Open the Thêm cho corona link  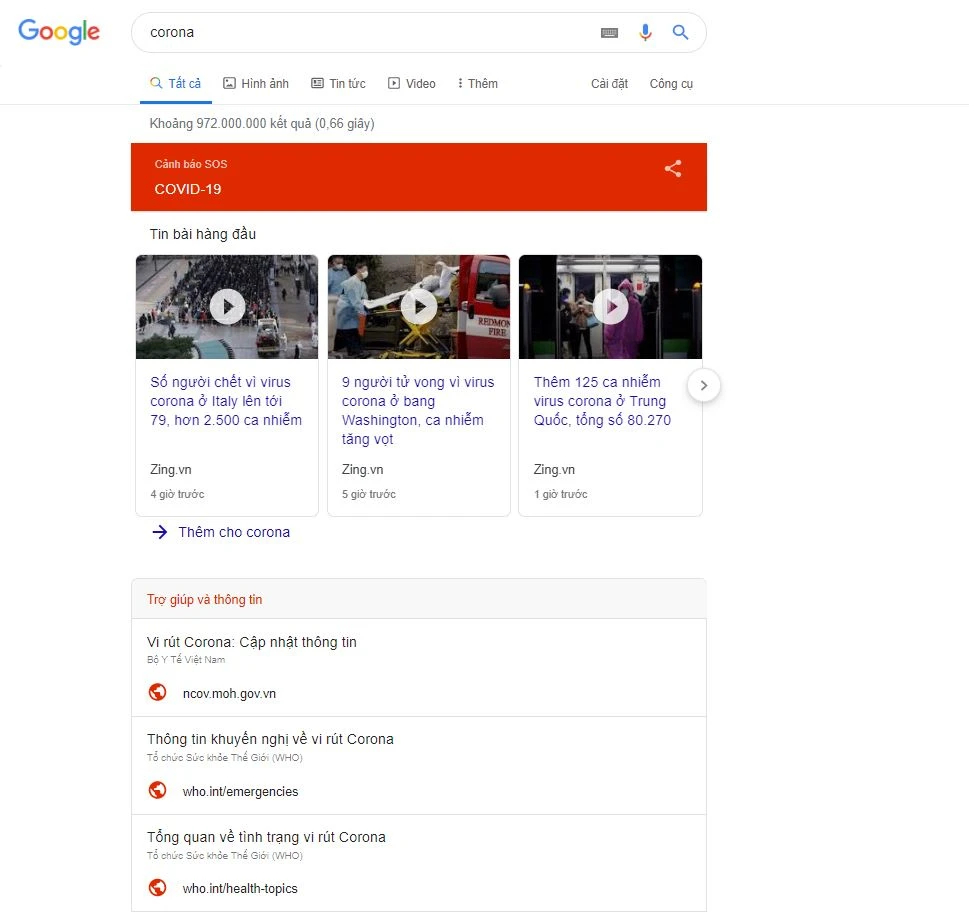point(233,532)
